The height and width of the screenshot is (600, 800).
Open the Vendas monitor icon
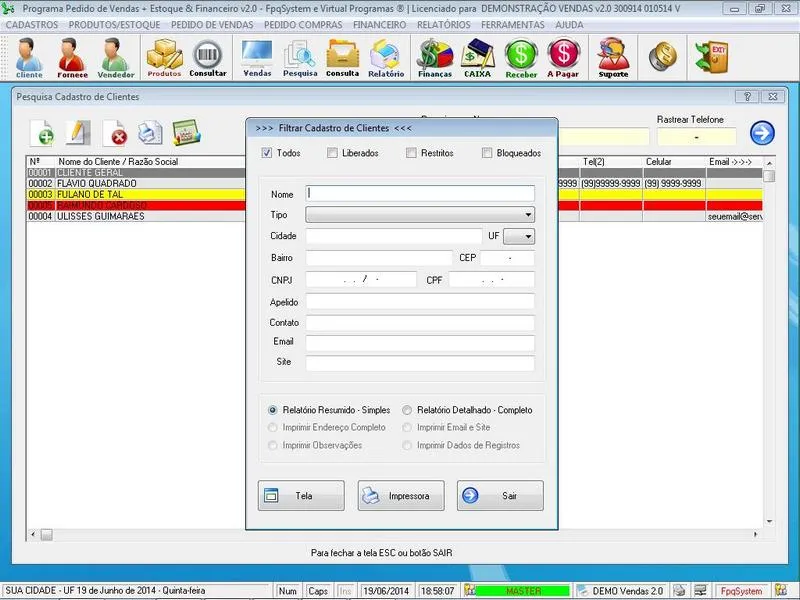257,57
